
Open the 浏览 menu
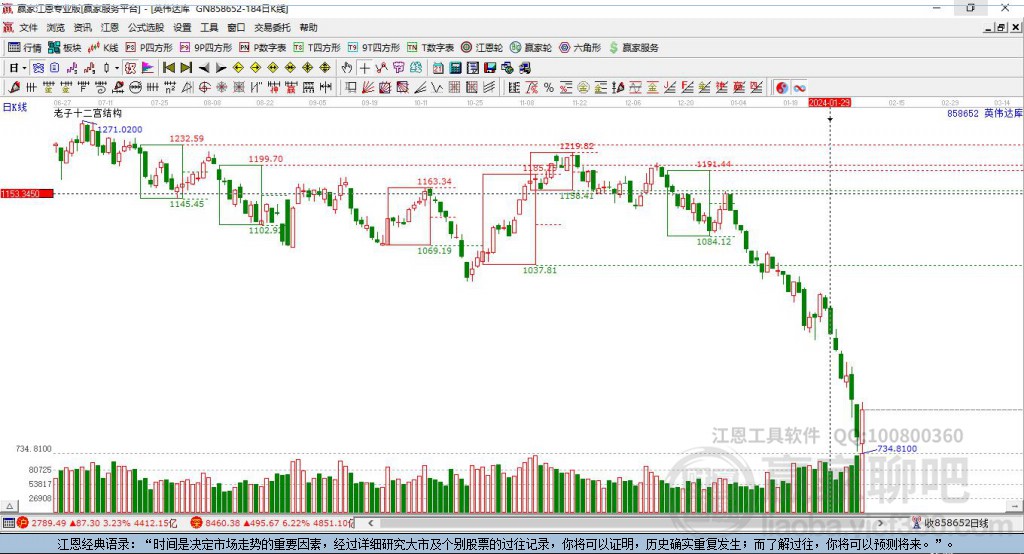pos(56,27)
